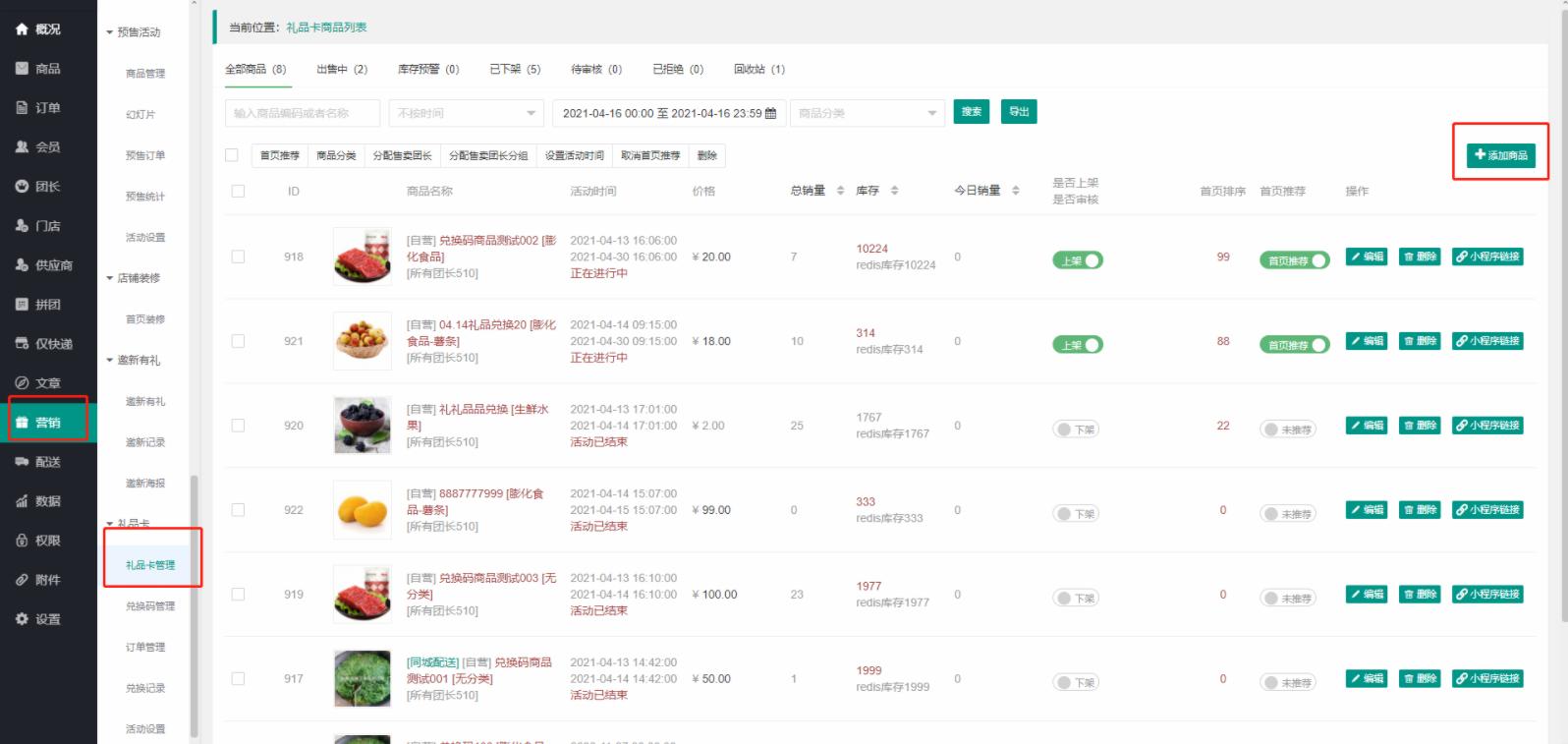Screen dimensions: 1568x744
Task: Switch to the 全部商品 (8) tab
Action: point(255,69)
